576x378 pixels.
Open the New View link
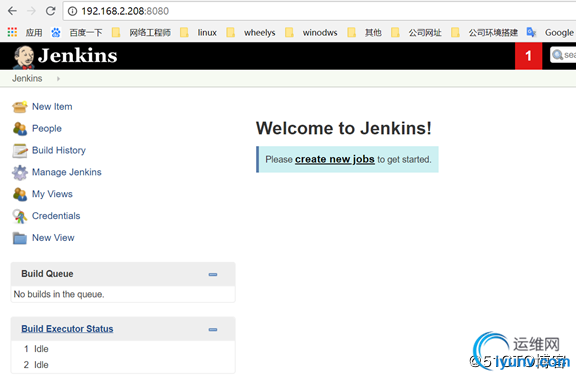click(x=53, y=238)
